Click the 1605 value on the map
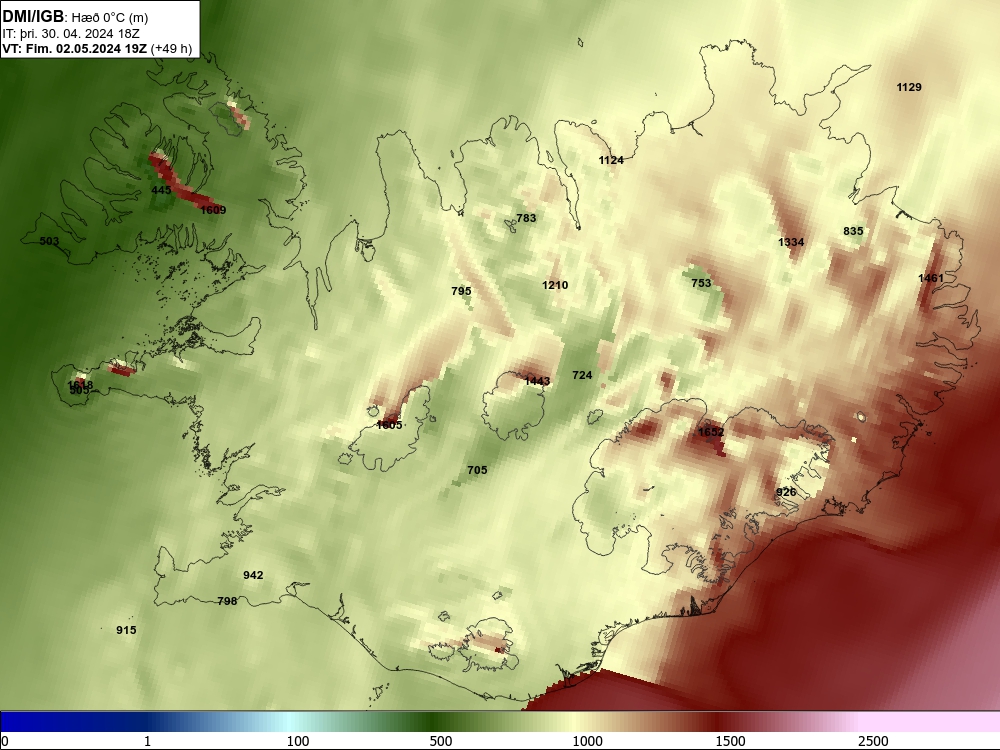The width and height of the screenshot is (1000, 750). point(389,425)
